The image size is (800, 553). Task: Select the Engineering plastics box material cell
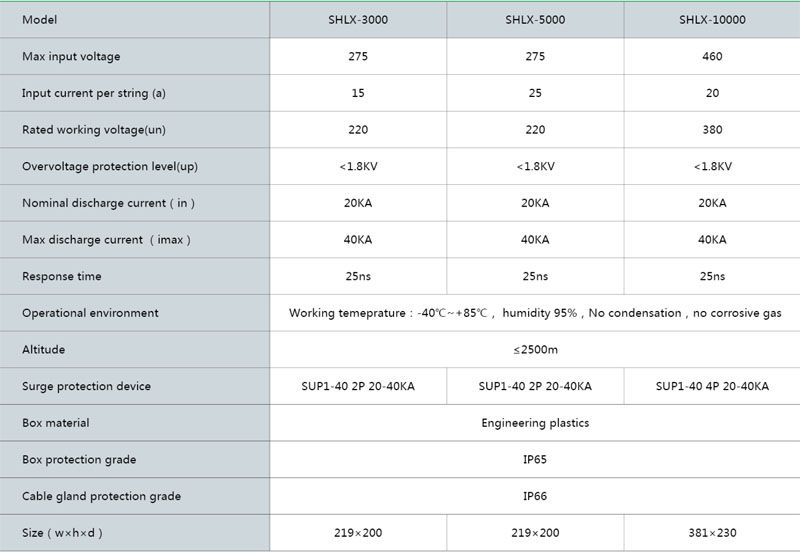(535, 423)
